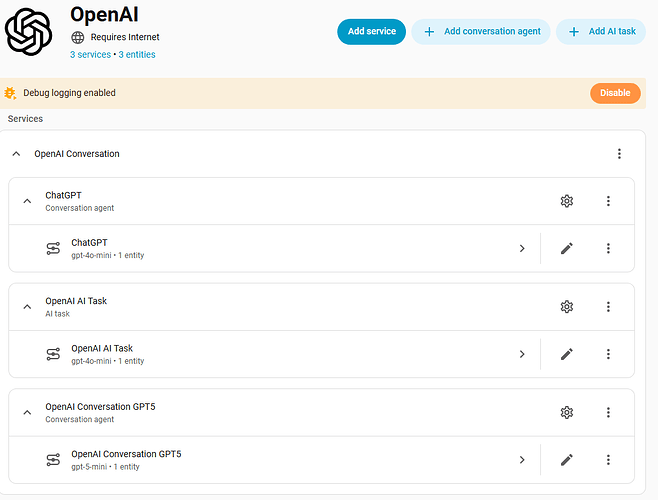658x500 pixels.
Task: Collapse the OpenAI AI Task card
Action: pos(27,307)
